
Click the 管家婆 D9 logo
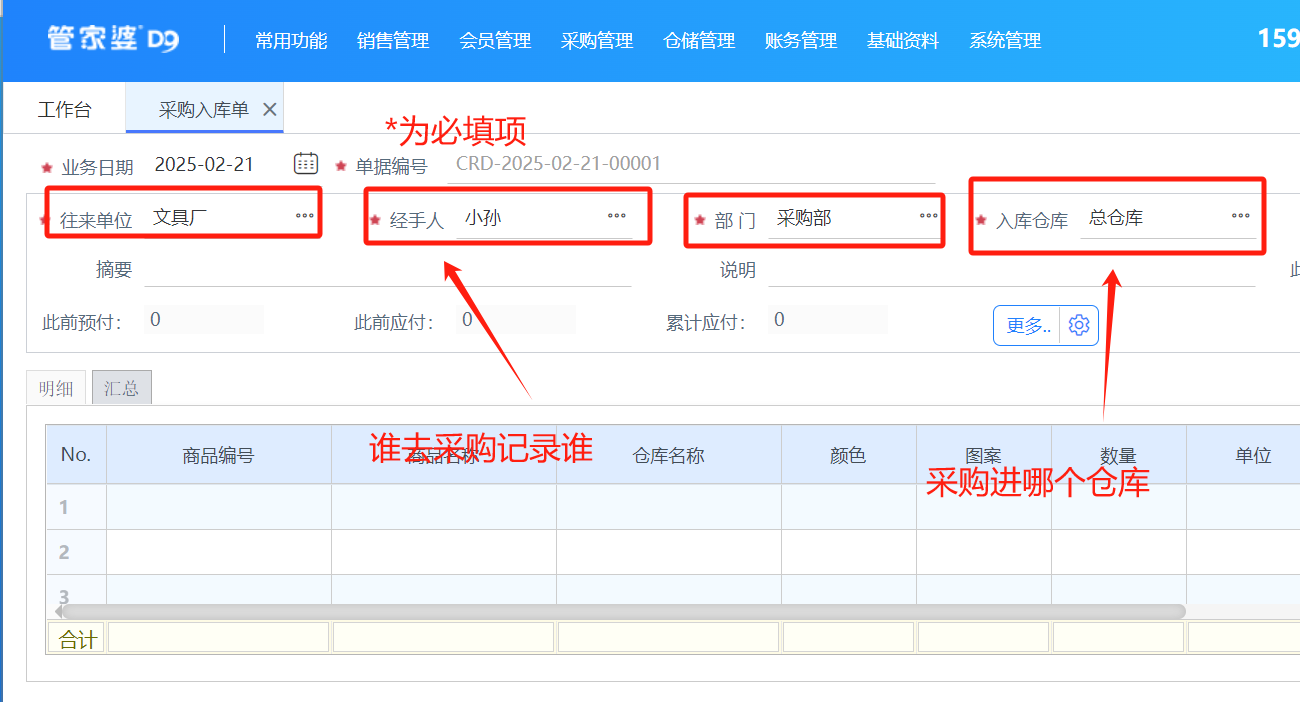pyautogui.click(x=112, y=40)
